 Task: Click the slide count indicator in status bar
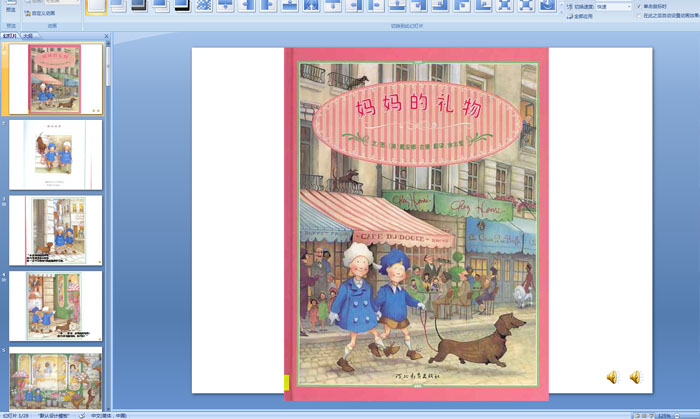[x=16, y=415]
